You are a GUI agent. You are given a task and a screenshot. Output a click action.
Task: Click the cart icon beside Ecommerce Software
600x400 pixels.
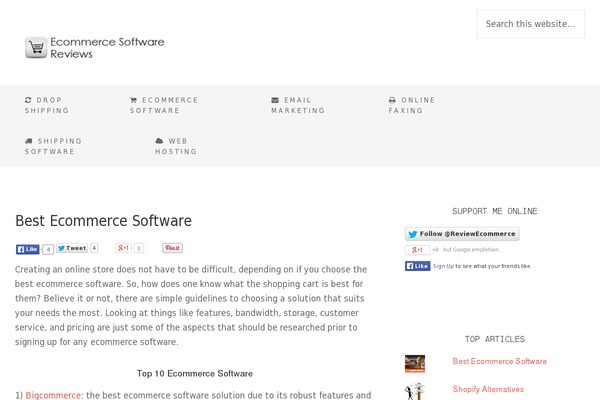(133, 100)
